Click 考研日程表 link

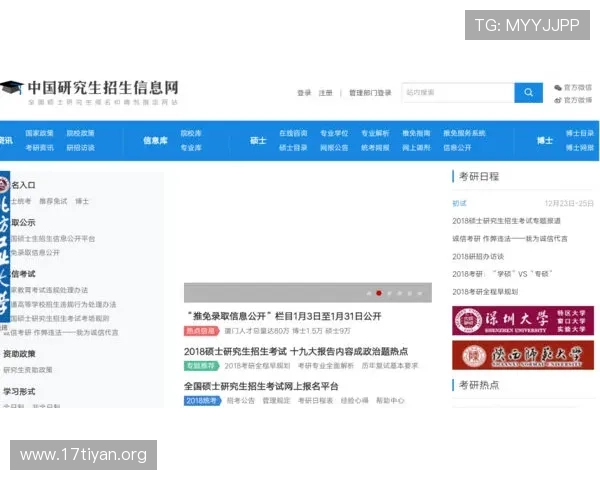pos(316,401)
